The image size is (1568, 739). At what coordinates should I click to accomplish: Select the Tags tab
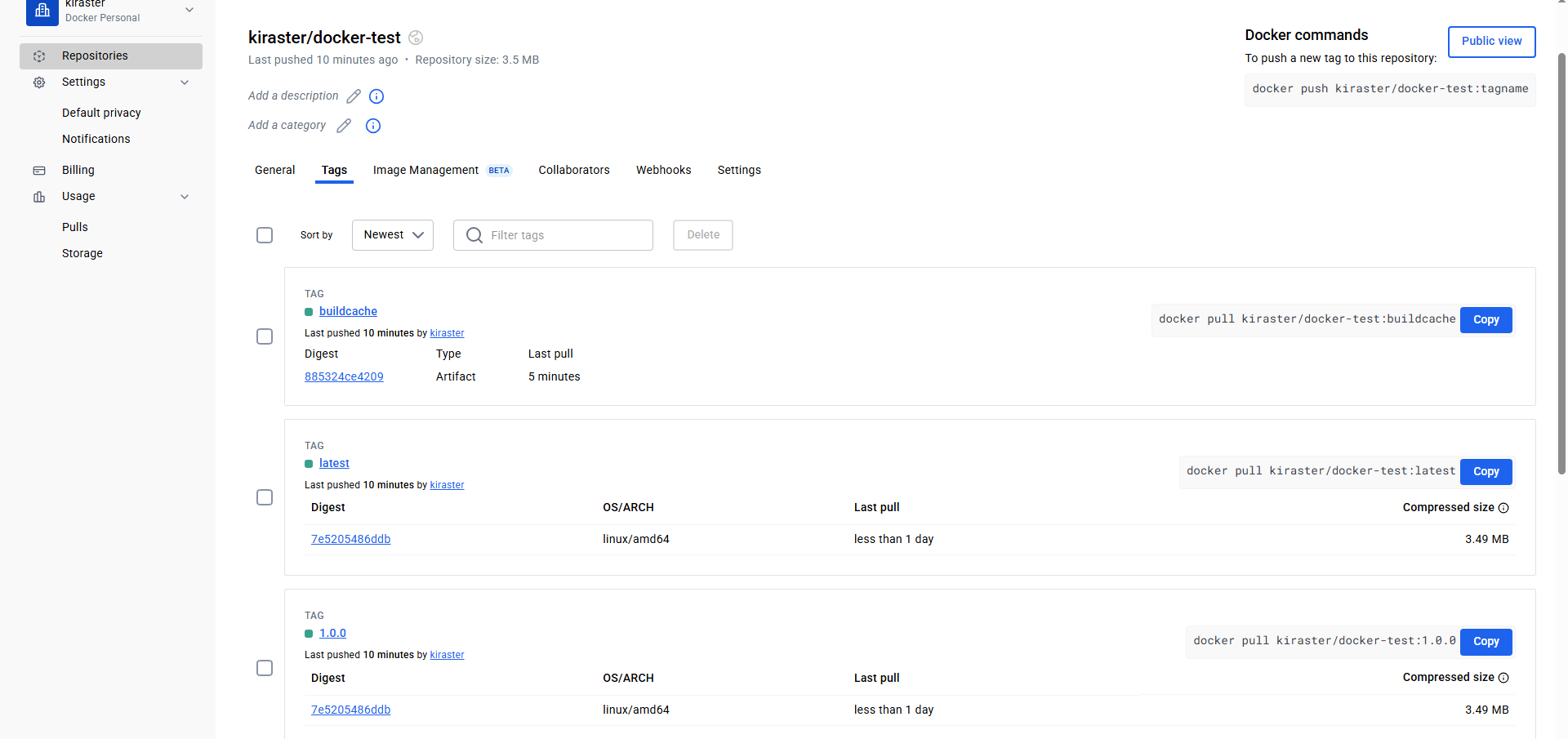coord(334,170)
